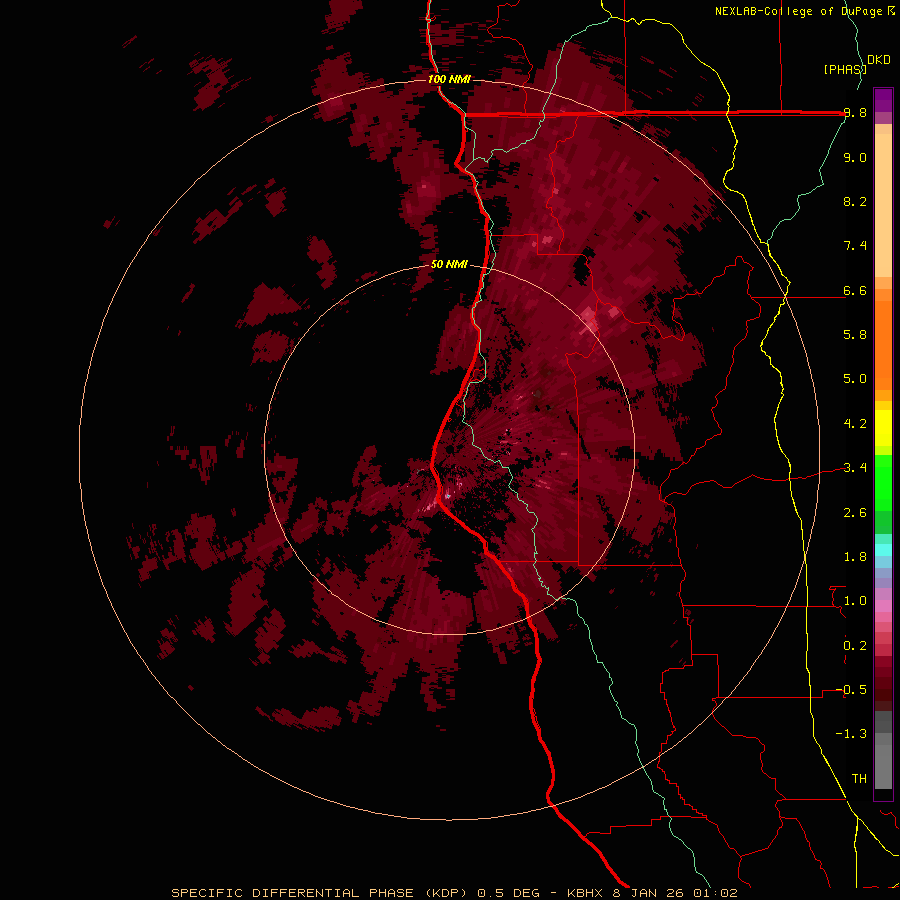Click the peach segment of the color bar

point(883,205)
